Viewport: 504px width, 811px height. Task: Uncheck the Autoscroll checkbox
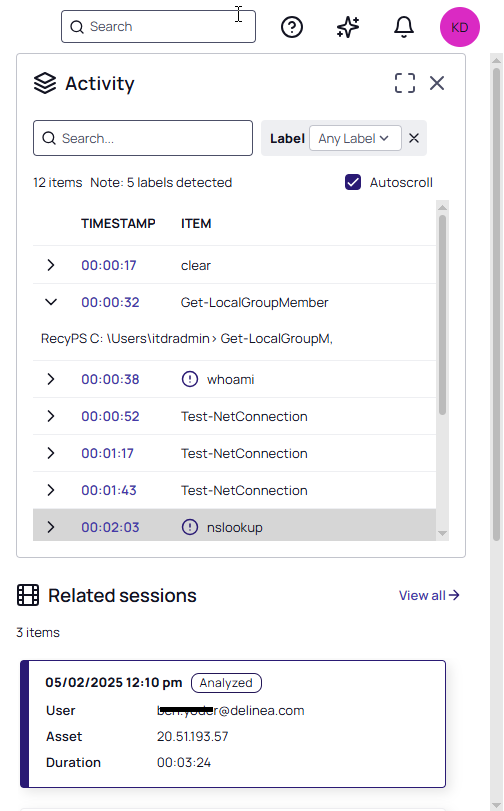pos(353,182)
